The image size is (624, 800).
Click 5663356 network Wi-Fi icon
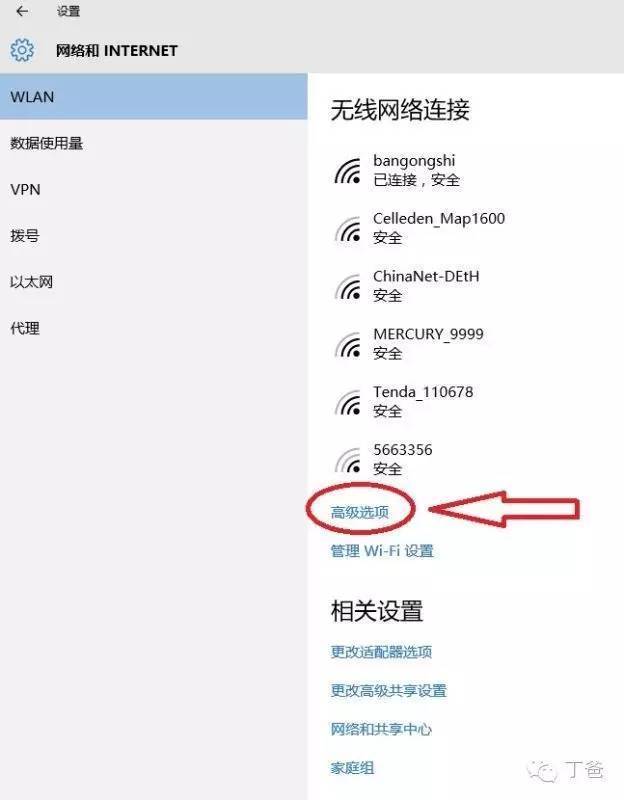[x=348, y=460]
